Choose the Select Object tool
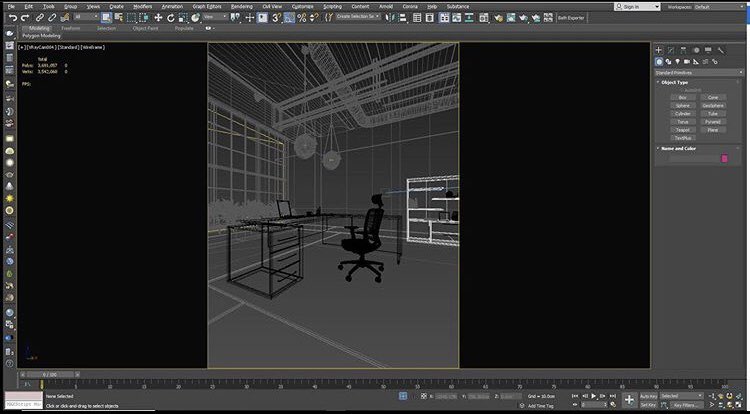Viewport: 750px width, 414px height. tap(106, 18)
